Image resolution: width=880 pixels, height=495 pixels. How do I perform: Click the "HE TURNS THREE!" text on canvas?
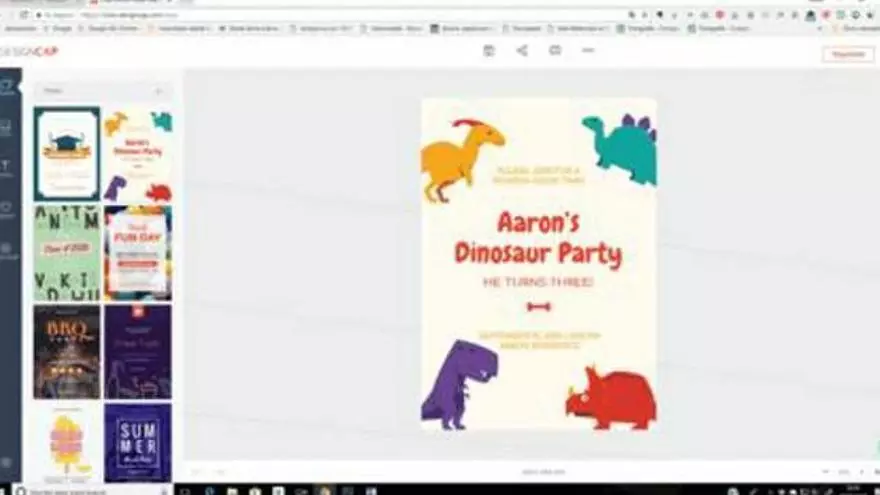pyautogui.click(x=538, y=283)
